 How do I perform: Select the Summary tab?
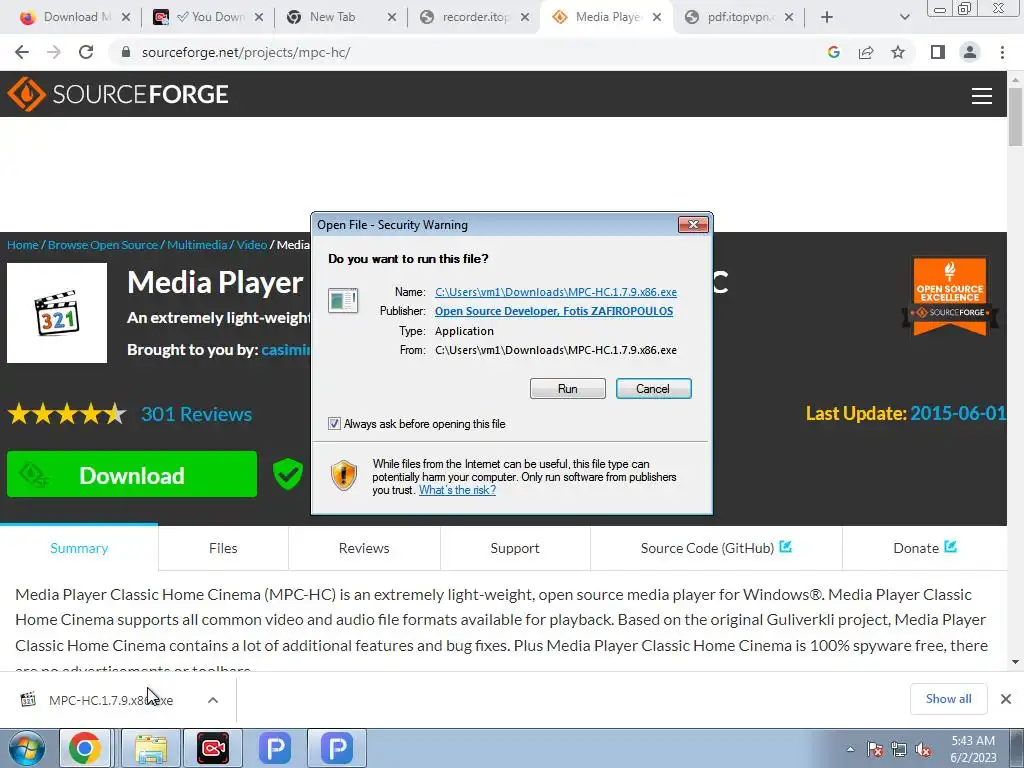point(79,548)
